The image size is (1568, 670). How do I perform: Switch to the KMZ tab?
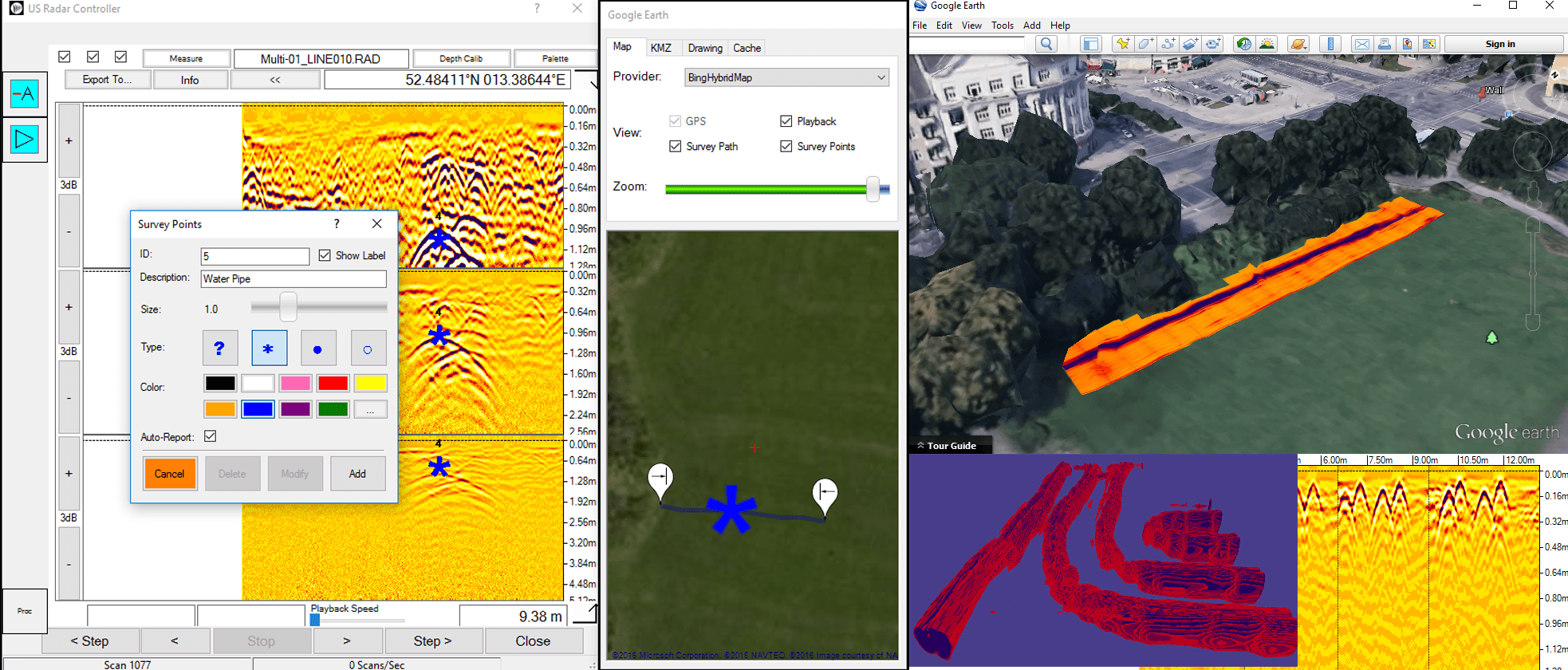[660, 48]
